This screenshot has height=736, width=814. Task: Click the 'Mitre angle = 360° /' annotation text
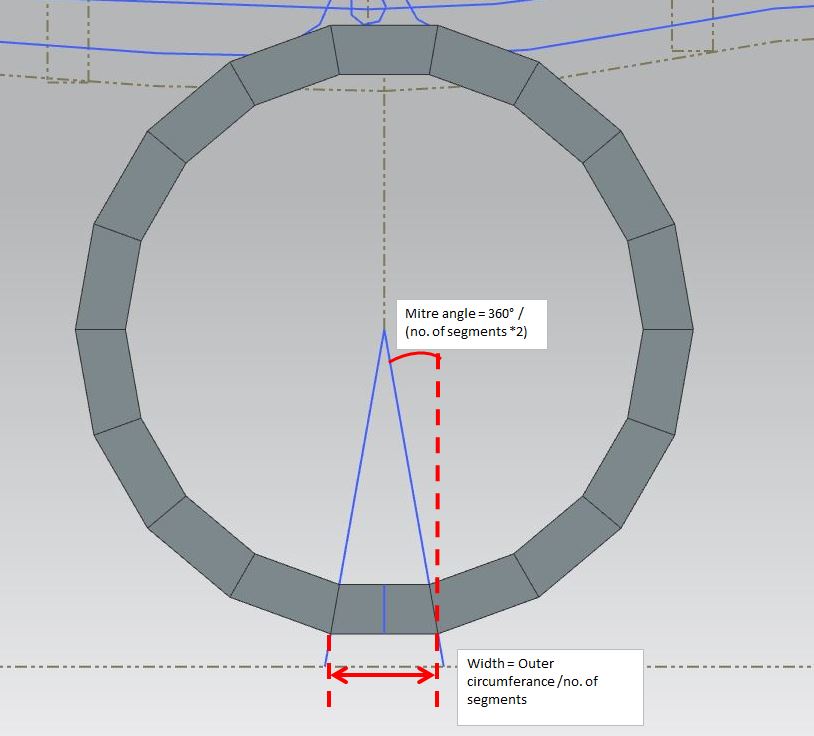click(464, 314)
